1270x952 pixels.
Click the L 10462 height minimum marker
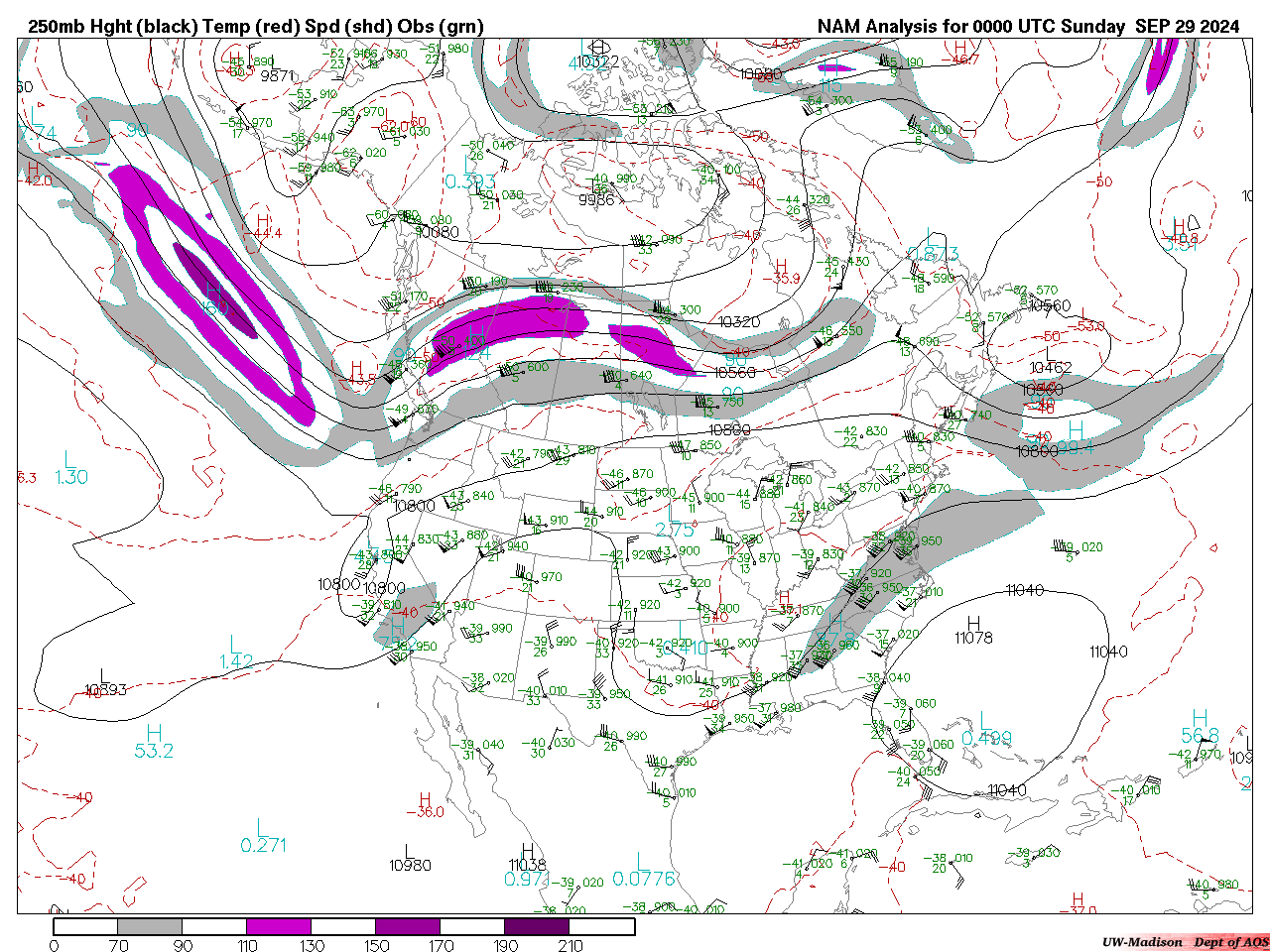(1050, 360)
